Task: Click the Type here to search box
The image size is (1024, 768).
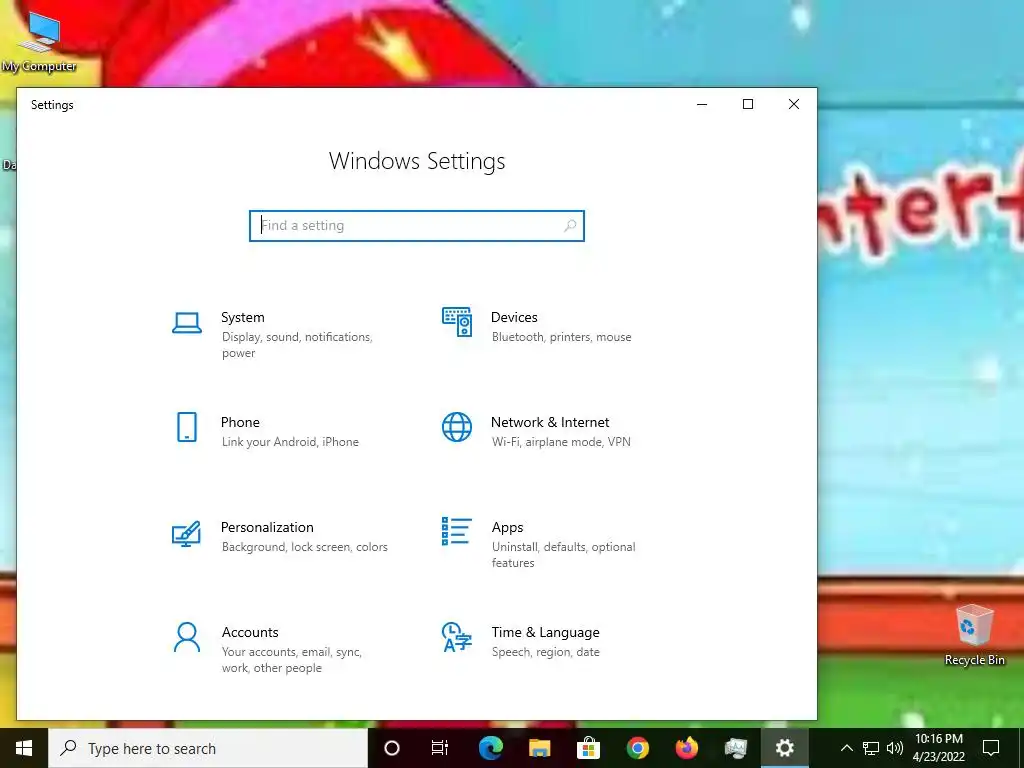Action: 208,748
